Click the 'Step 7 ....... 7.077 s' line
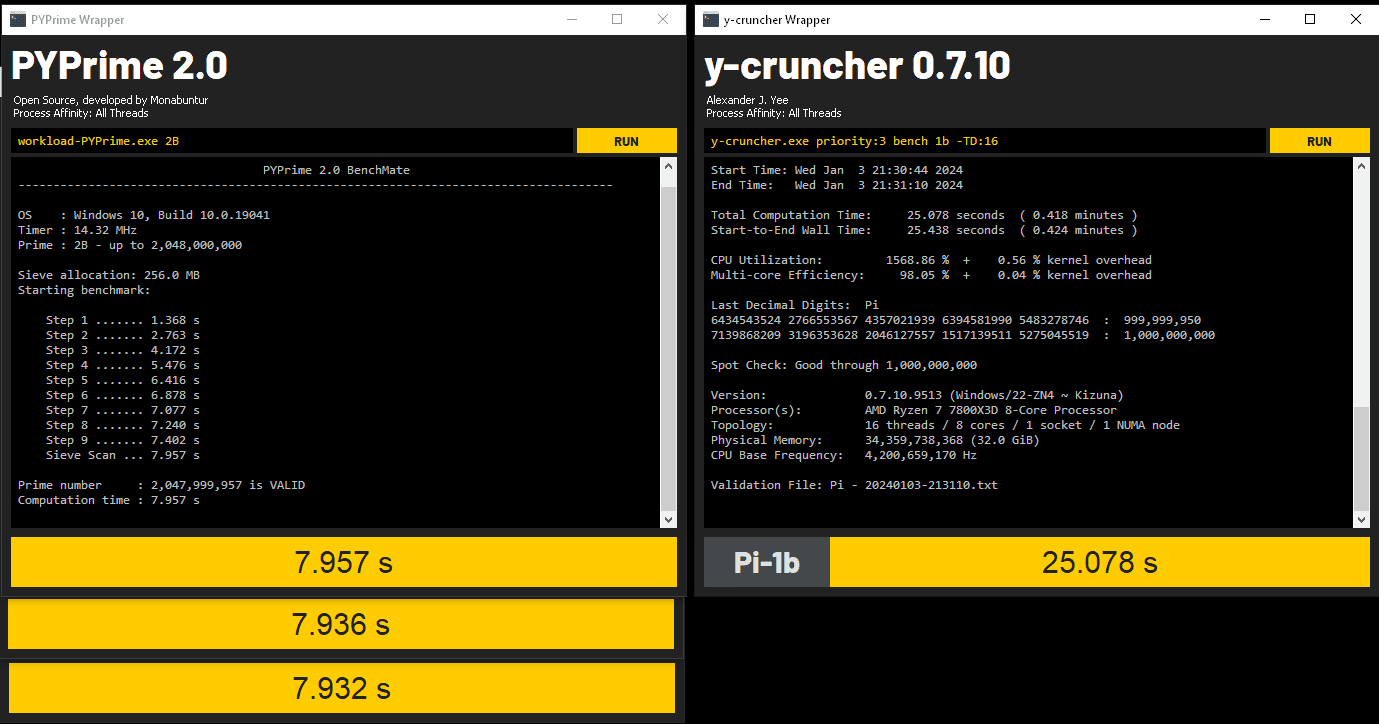The height and width of the screenshot is (724, 1379). tap(123, 410)
